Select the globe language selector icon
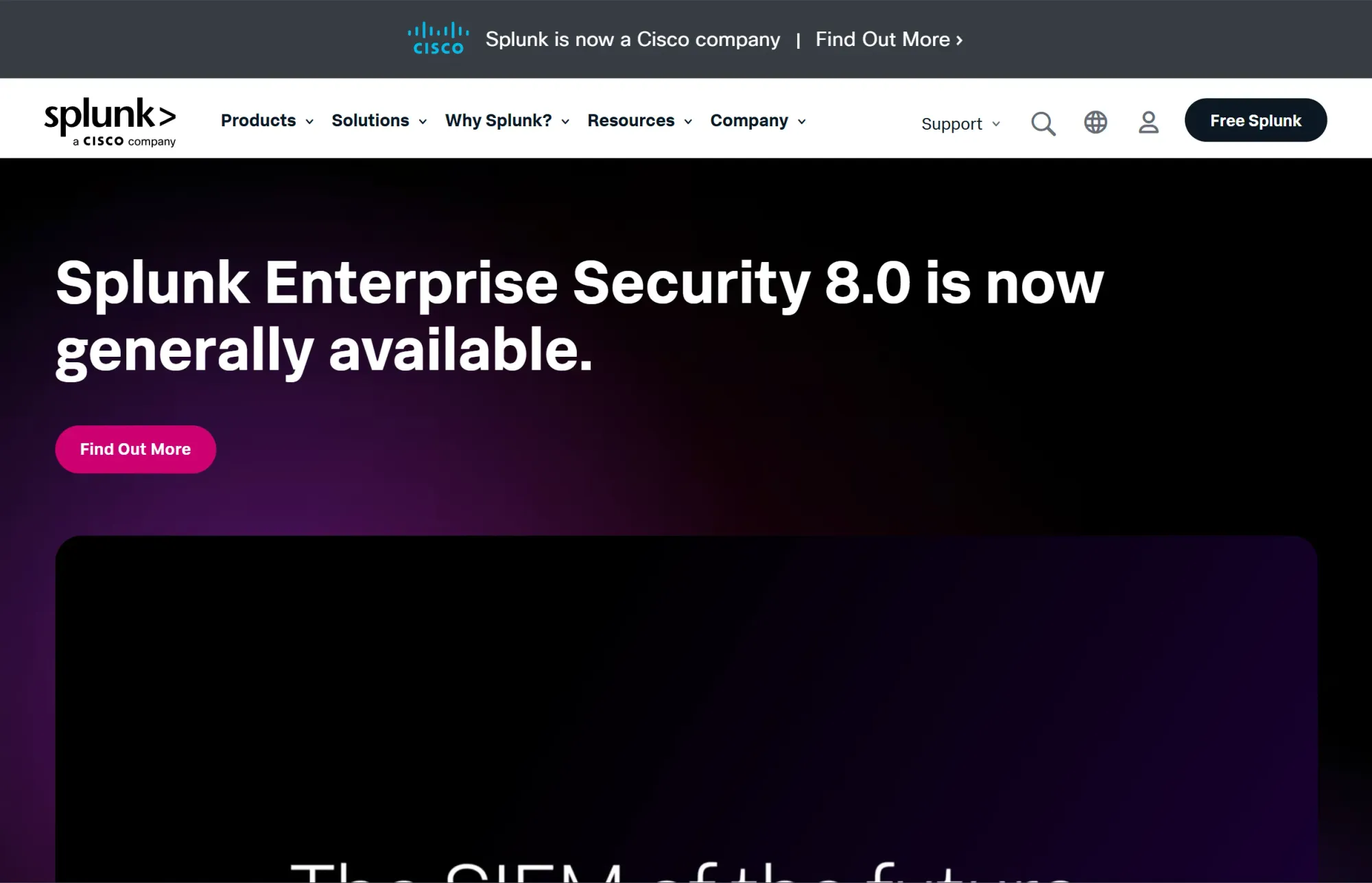 pyautogui.click(x=1096, y=123)
